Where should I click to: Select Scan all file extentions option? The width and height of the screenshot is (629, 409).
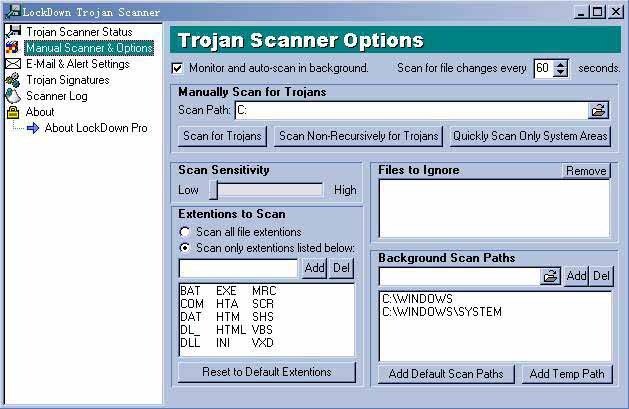185,231
